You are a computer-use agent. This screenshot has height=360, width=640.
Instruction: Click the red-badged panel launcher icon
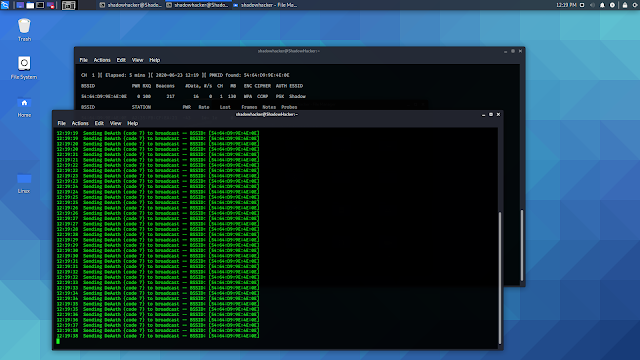click(x=51, y=5)
